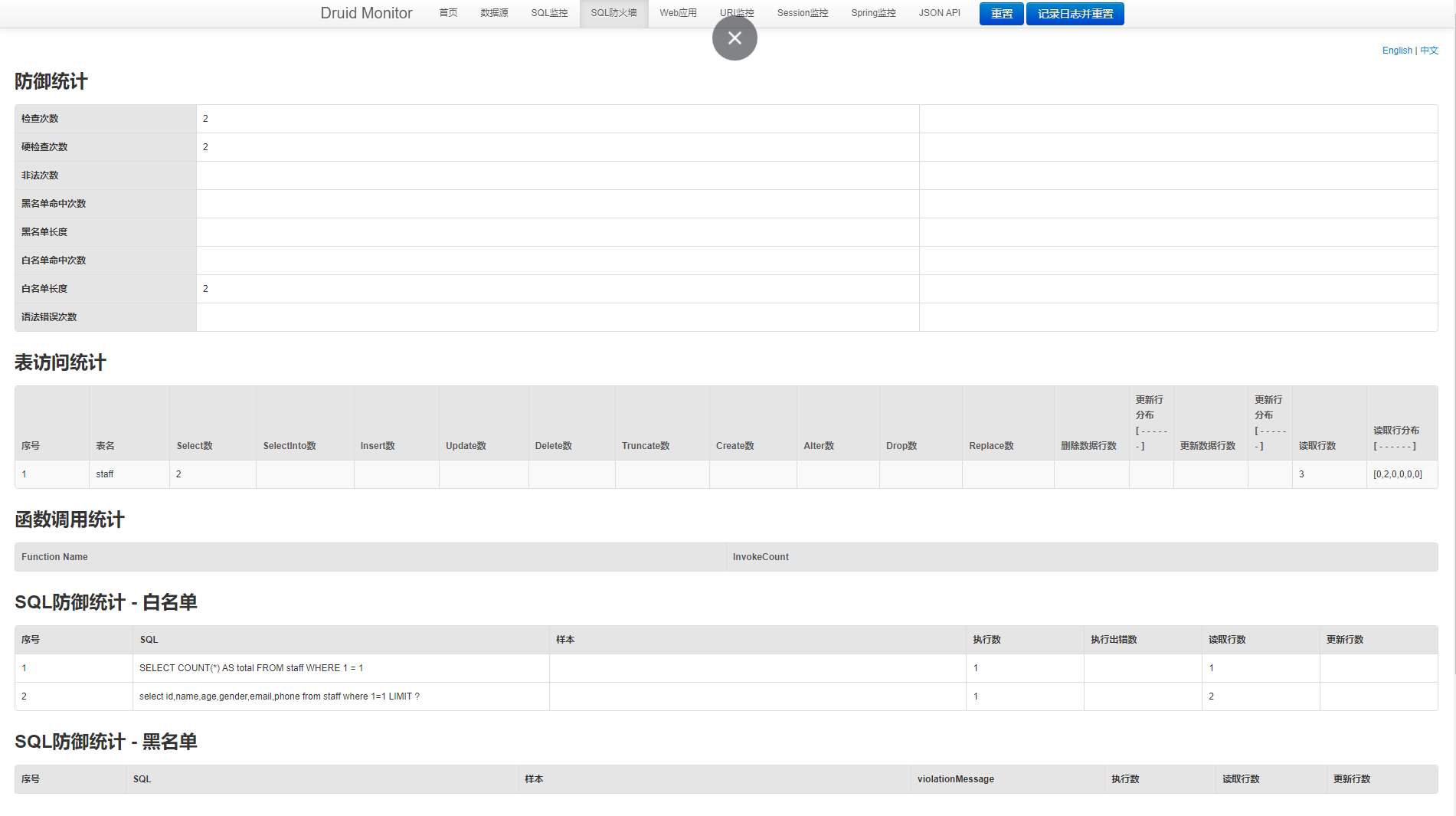The height and width of the screenshot is (816, 1456).
Task: Click the gray circular X close icon
Action: [x=735, y=38]
